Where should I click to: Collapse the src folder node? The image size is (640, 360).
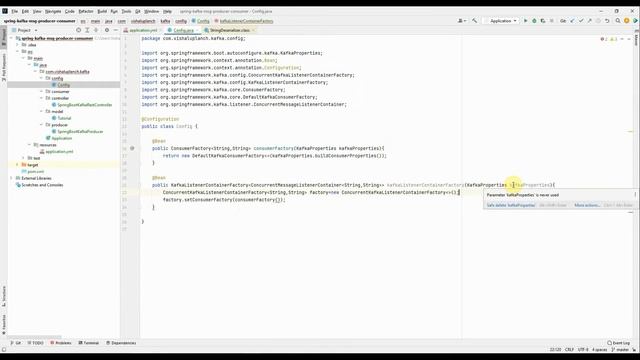click(x=18, y=51)
